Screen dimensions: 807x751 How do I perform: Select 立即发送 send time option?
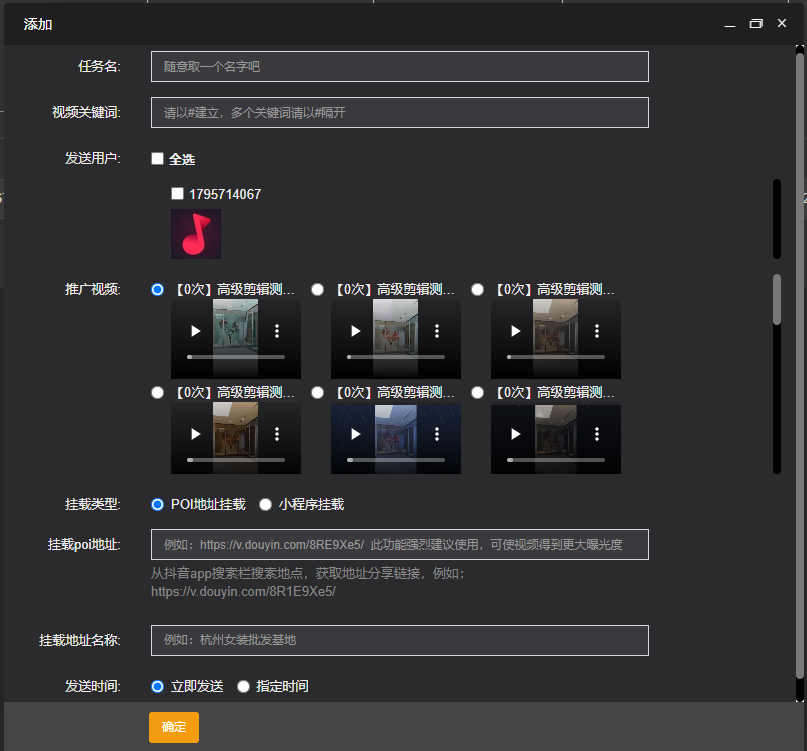pos(157,687)
